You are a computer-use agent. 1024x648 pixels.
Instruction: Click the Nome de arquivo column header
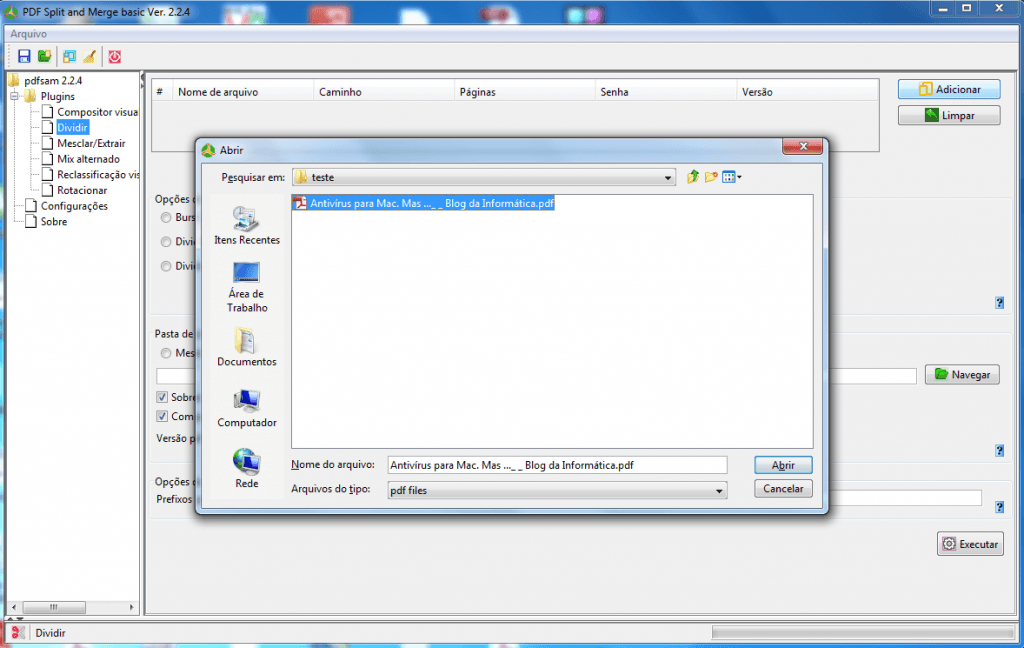243,92
